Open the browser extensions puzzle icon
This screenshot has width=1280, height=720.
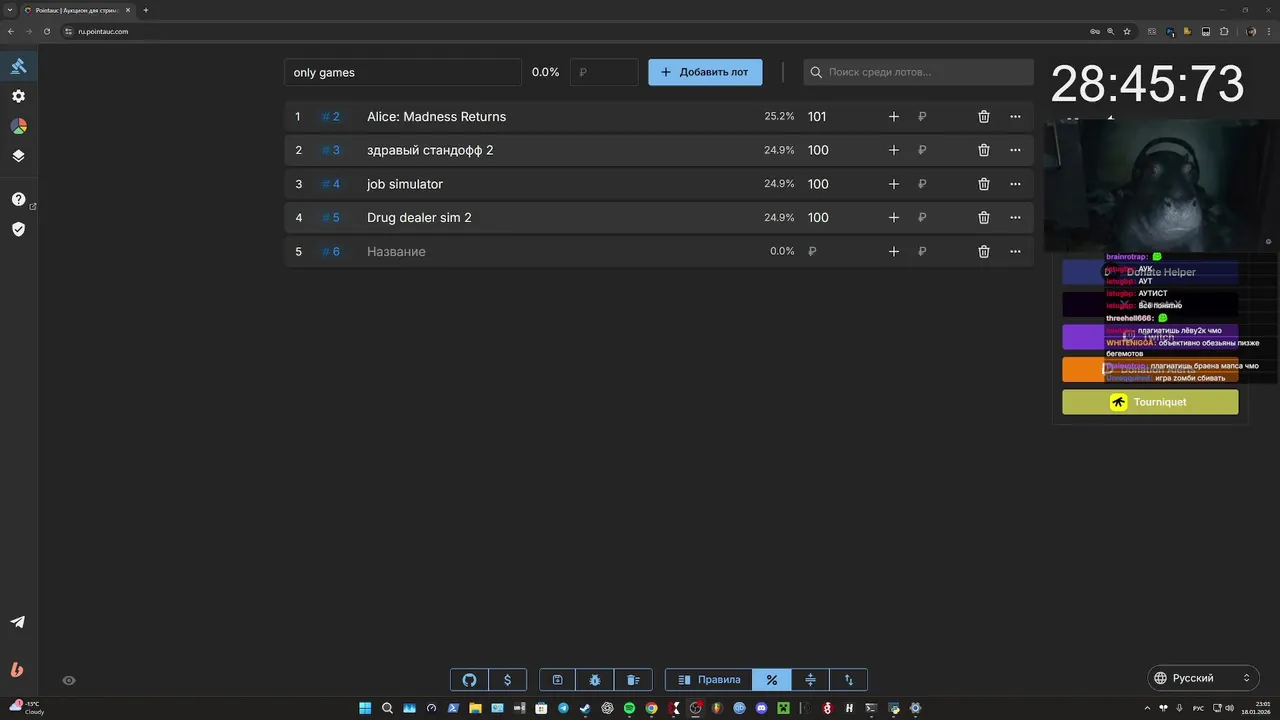[1224, 31]
